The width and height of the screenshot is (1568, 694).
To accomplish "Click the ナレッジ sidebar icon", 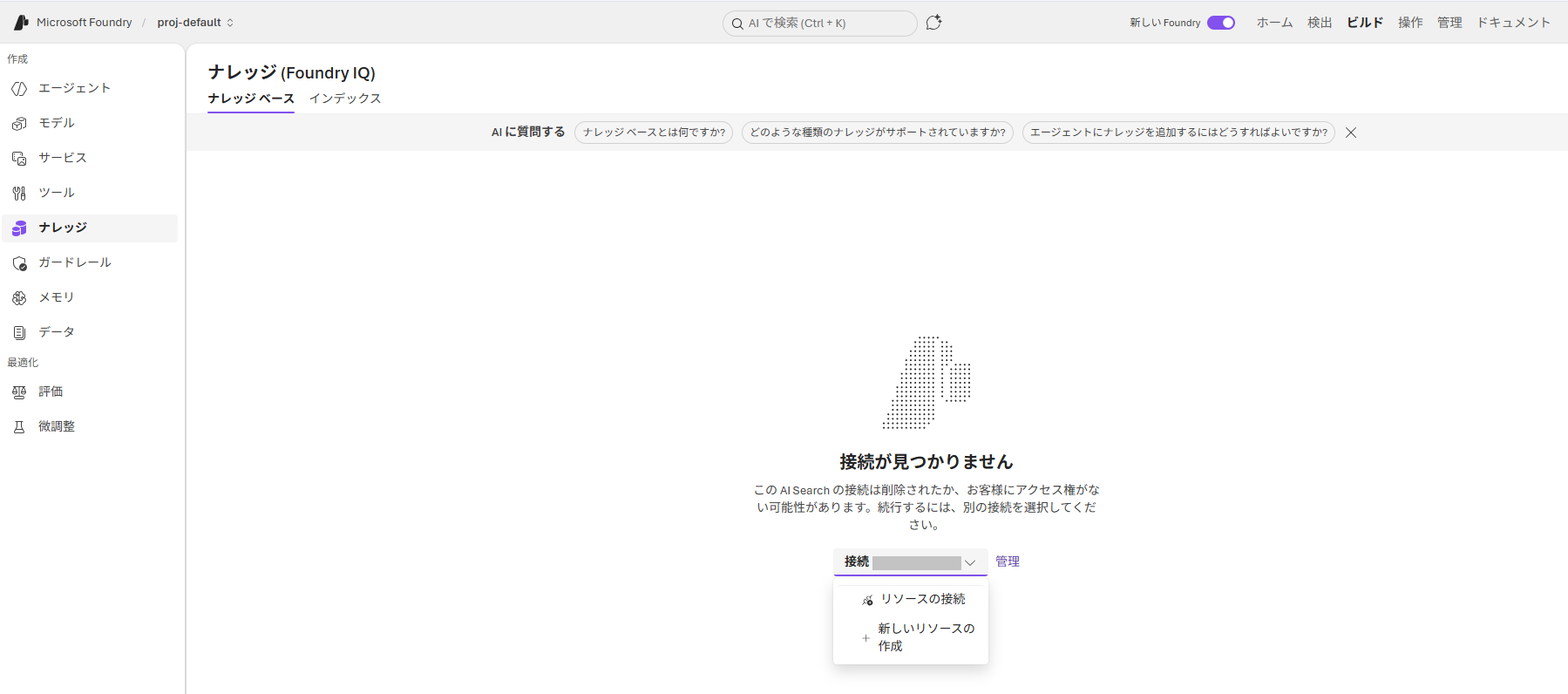I will (x=19, y=228).
